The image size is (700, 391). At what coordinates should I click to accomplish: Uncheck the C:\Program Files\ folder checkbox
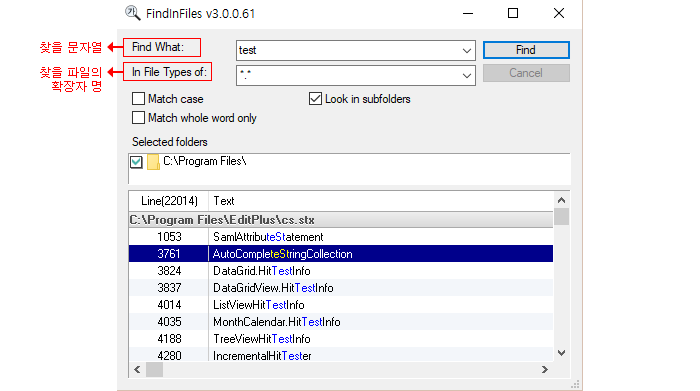click(x=136, y=162)
